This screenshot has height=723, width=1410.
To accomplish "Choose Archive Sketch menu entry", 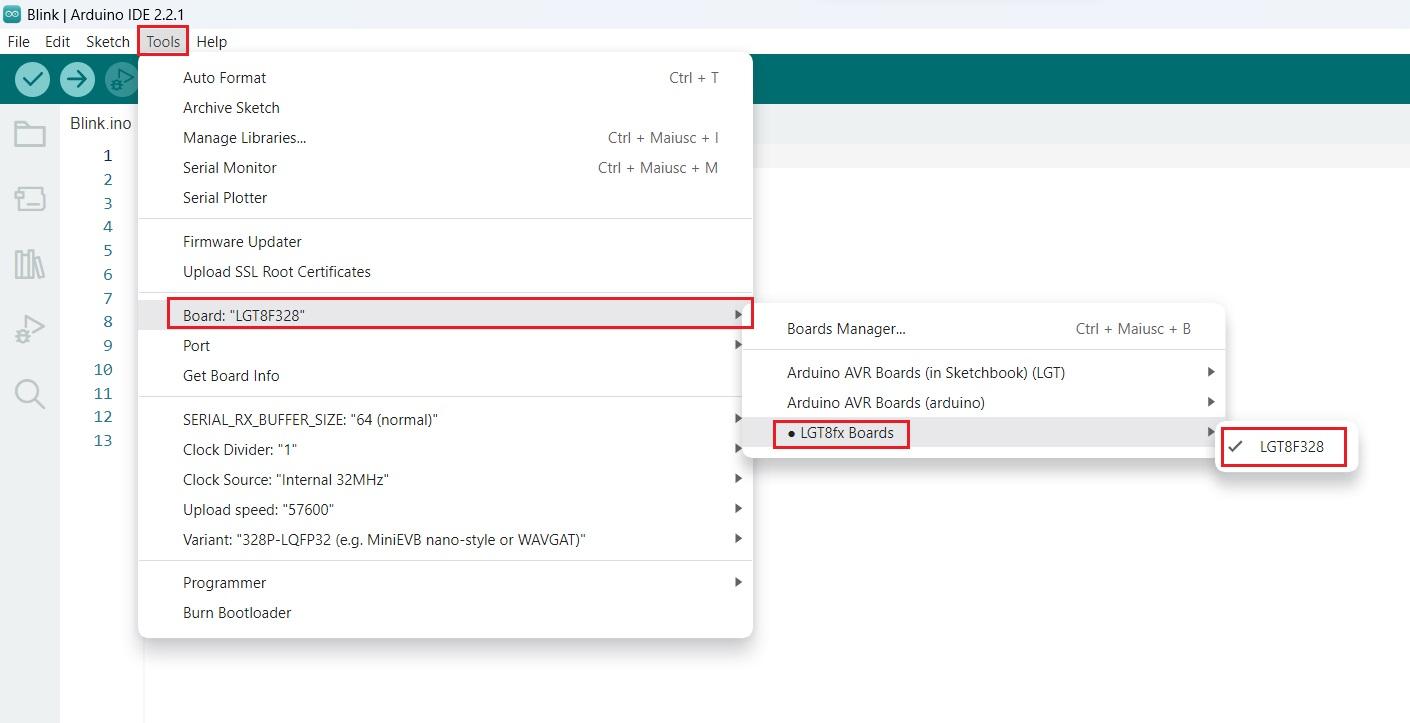I will click(445, 108).
